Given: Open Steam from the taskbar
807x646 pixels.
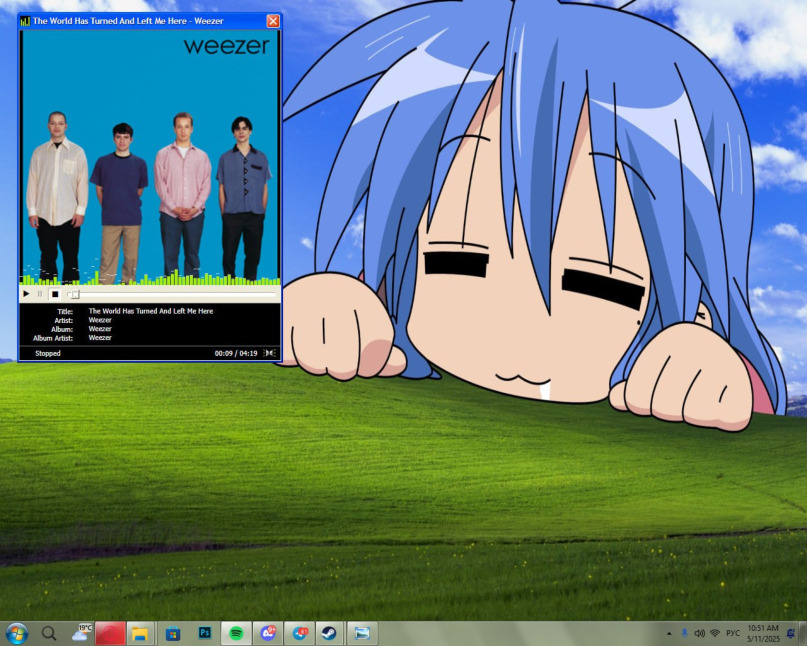Looking at the screenshot, I should [x=328, y=633].
